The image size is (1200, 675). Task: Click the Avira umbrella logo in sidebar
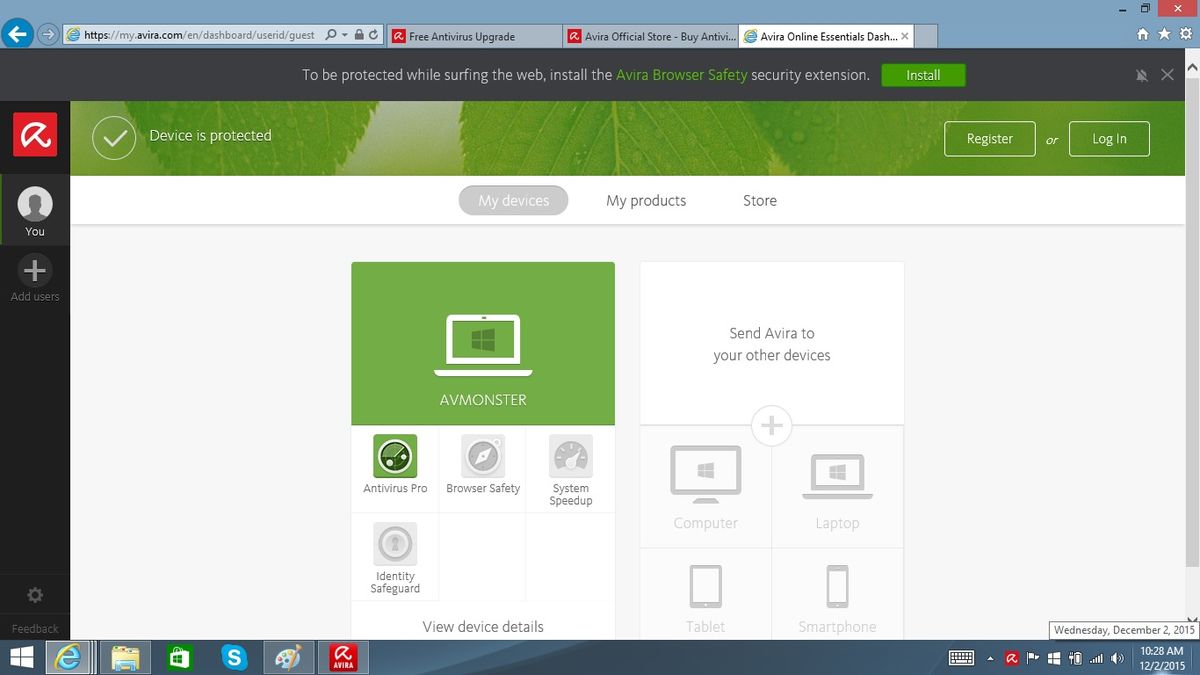click(x=34, y=135)
